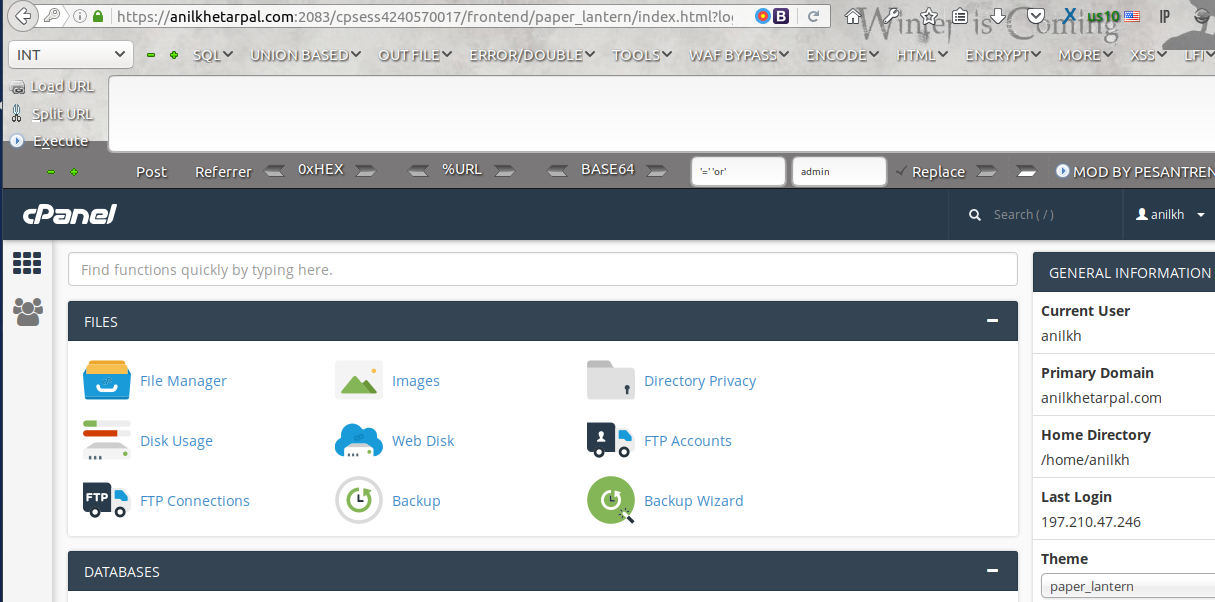
Task: Click the green plus icon beside INT
Action: click(174, 55)
